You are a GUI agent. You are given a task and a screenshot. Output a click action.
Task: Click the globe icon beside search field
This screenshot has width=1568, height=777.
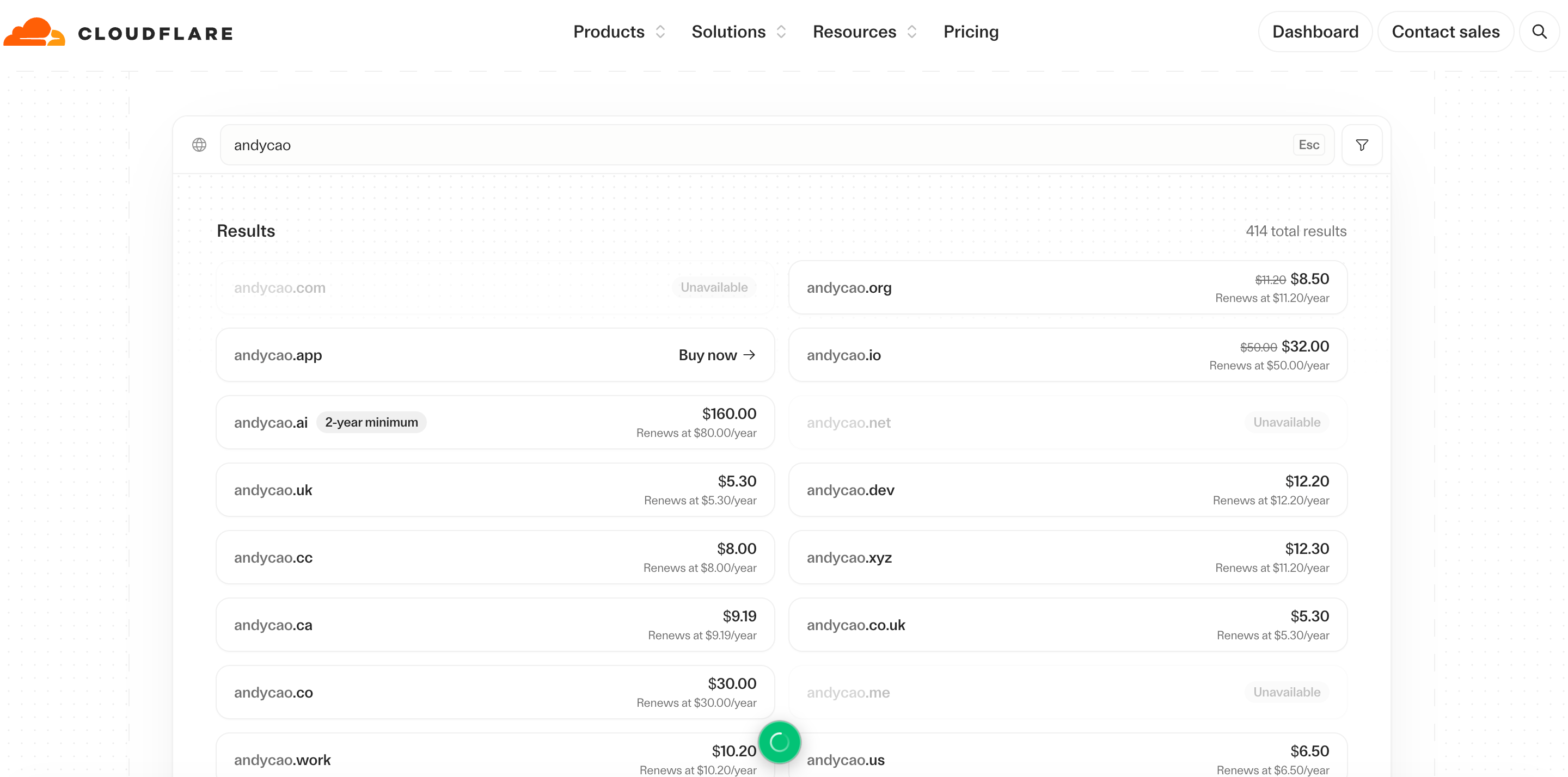pyautogui.click(x=199, y=145)
